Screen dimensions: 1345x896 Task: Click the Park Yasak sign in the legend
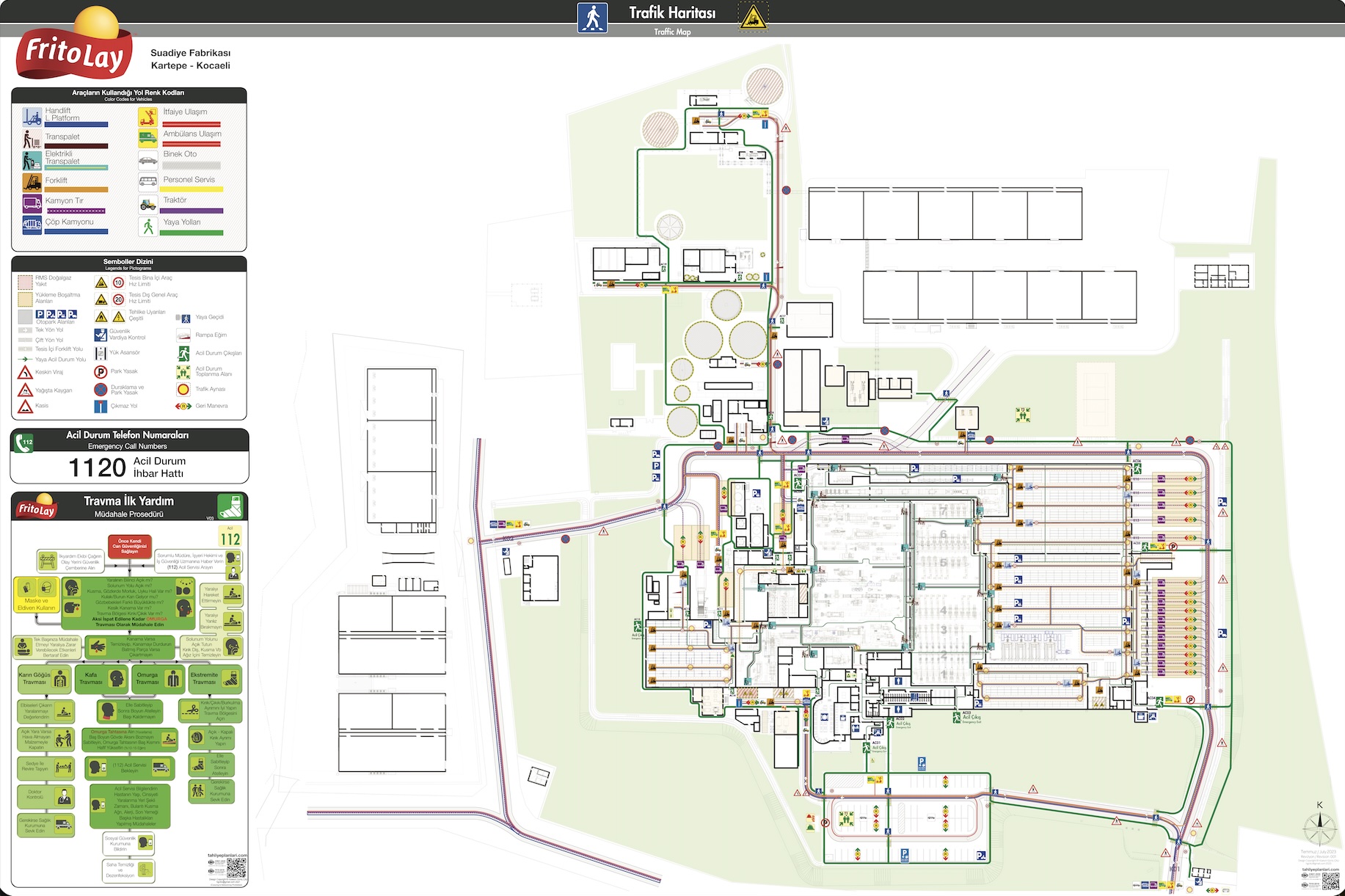tap(101, 371)
